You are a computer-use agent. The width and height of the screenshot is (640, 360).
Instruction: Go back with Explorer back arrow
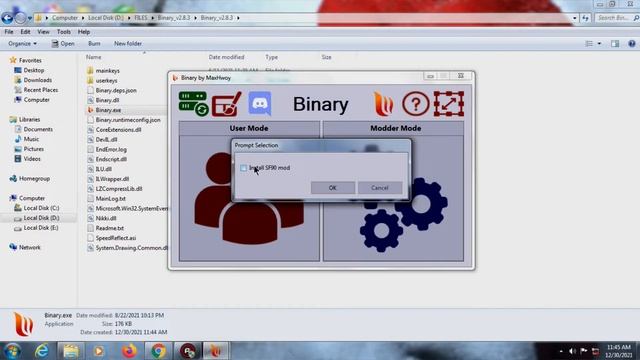point(7,18)
